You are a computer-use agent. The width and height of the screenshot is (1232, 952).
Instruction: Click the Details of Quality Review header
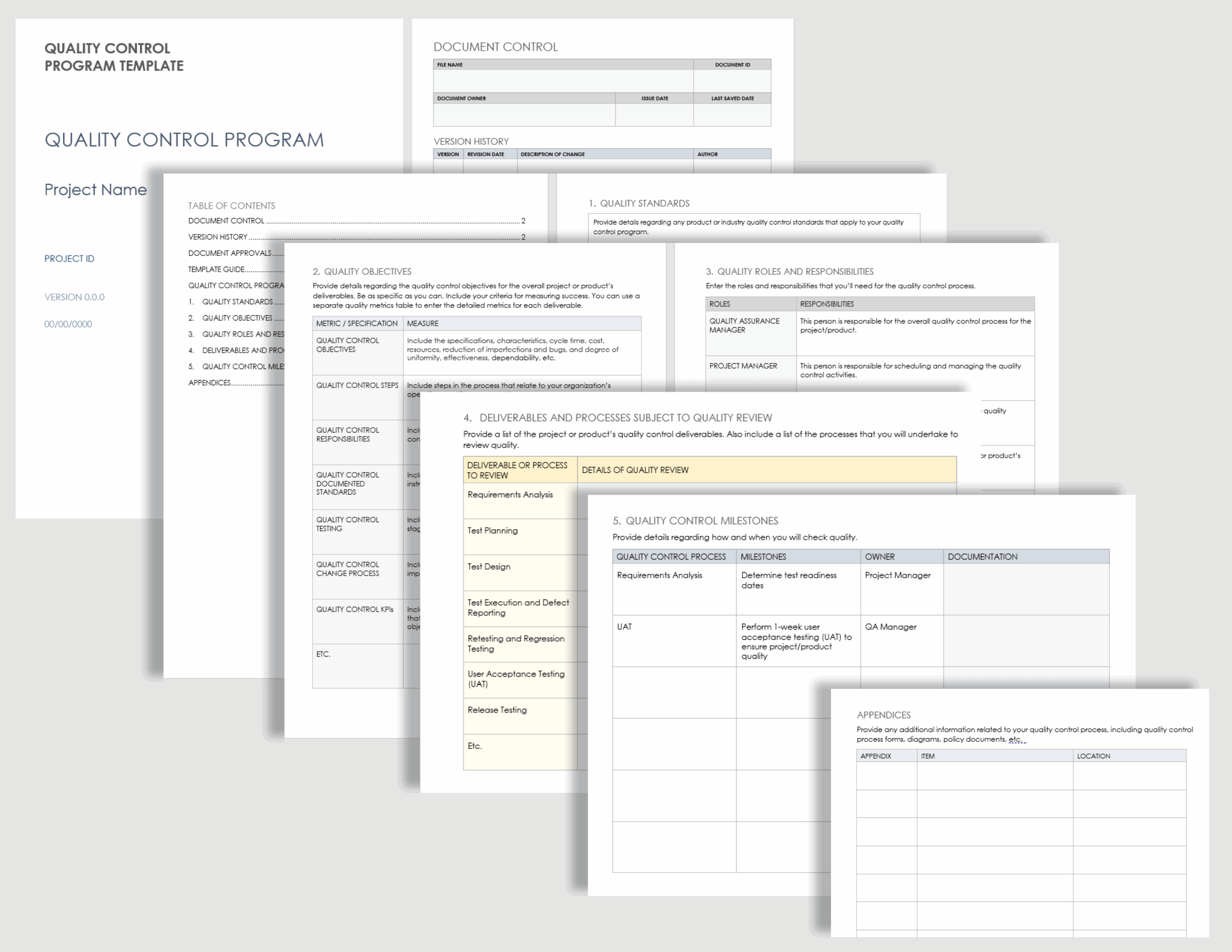coord(635,470)
